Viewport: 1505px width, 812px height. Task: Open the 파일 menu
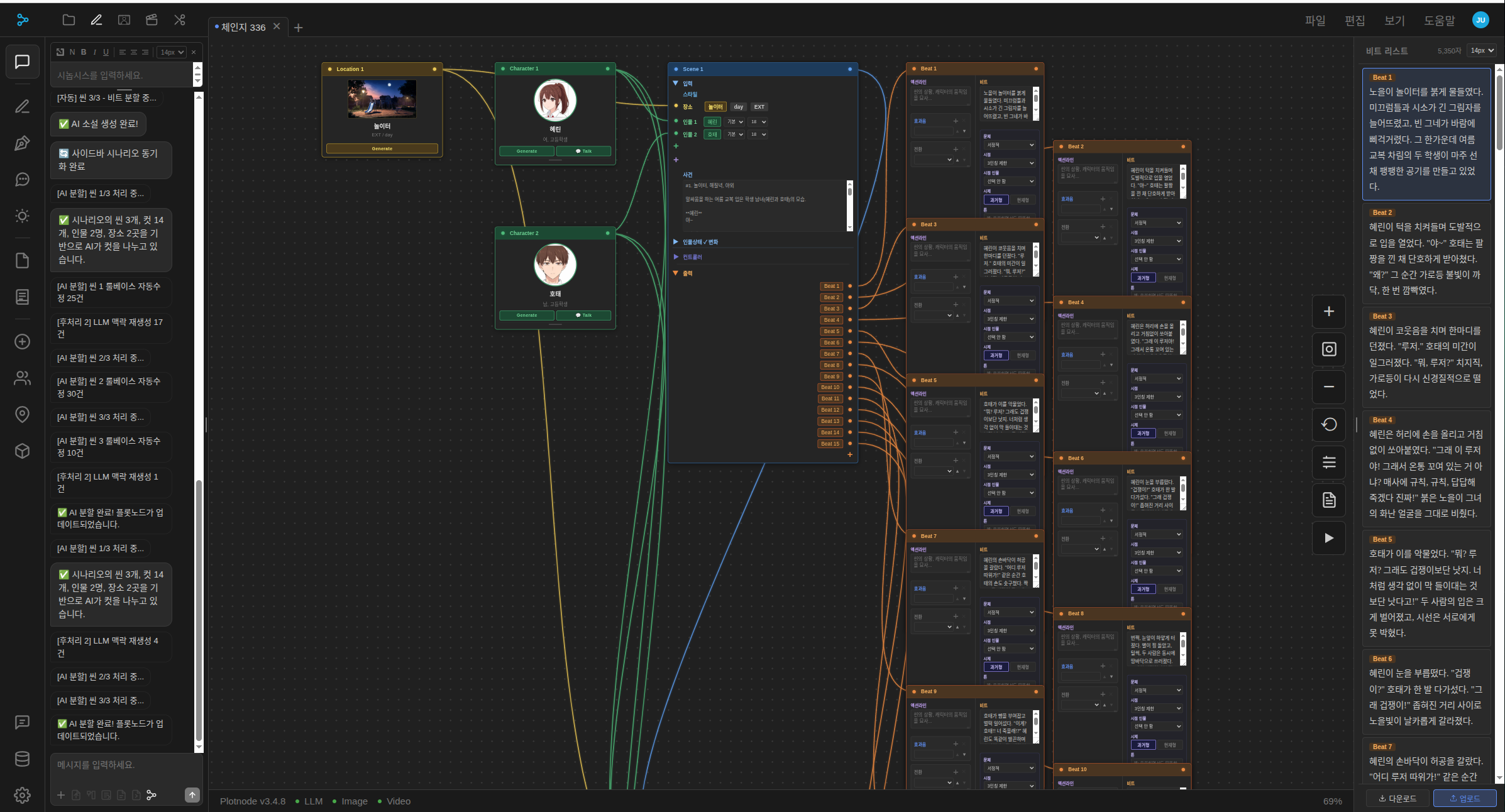pyautogui.click(x=1315, y=21)
